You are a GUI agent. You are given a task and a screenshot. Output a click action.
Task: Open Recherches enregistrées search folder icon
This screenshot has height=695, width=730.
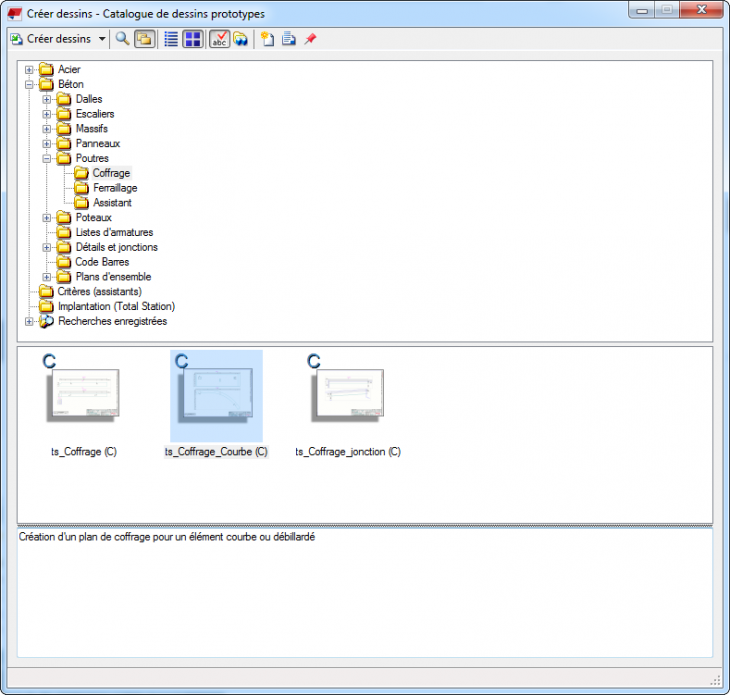[46, 322]
